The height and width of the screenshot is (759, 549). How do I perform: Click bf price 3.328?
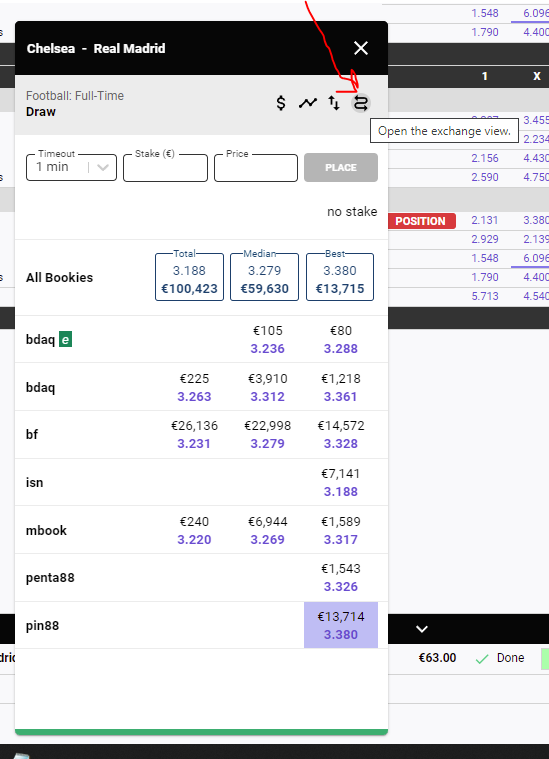341,444
